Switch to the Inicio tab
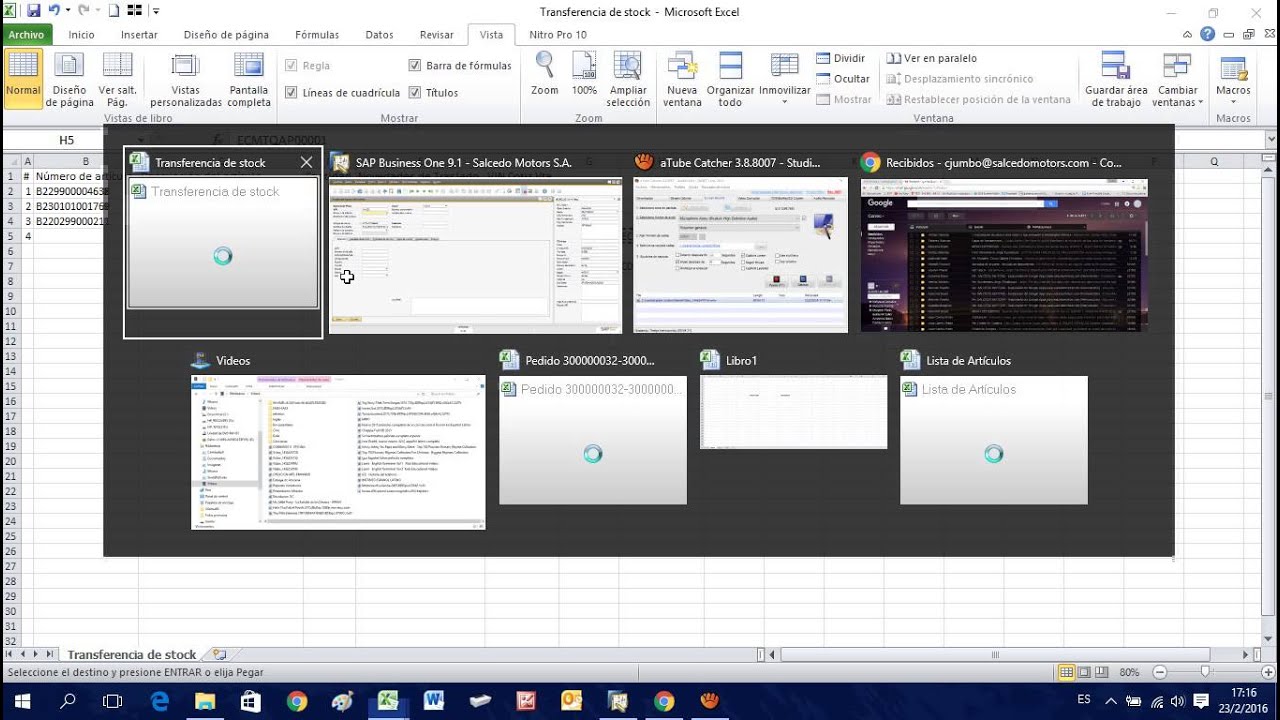The height and width of the screenshot is (720, 1280). [x=81, y=34]
